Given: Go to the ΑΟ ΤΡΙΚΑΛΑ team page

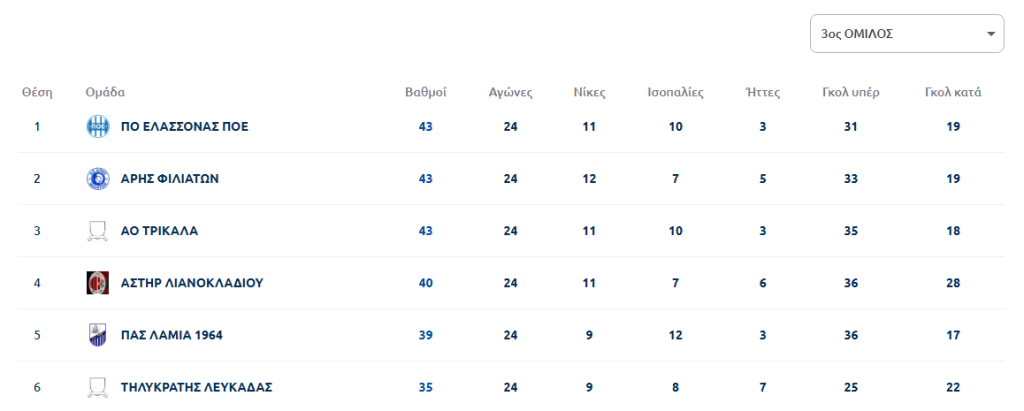Looking at the screenshot, I should click(x=159, y=231).
